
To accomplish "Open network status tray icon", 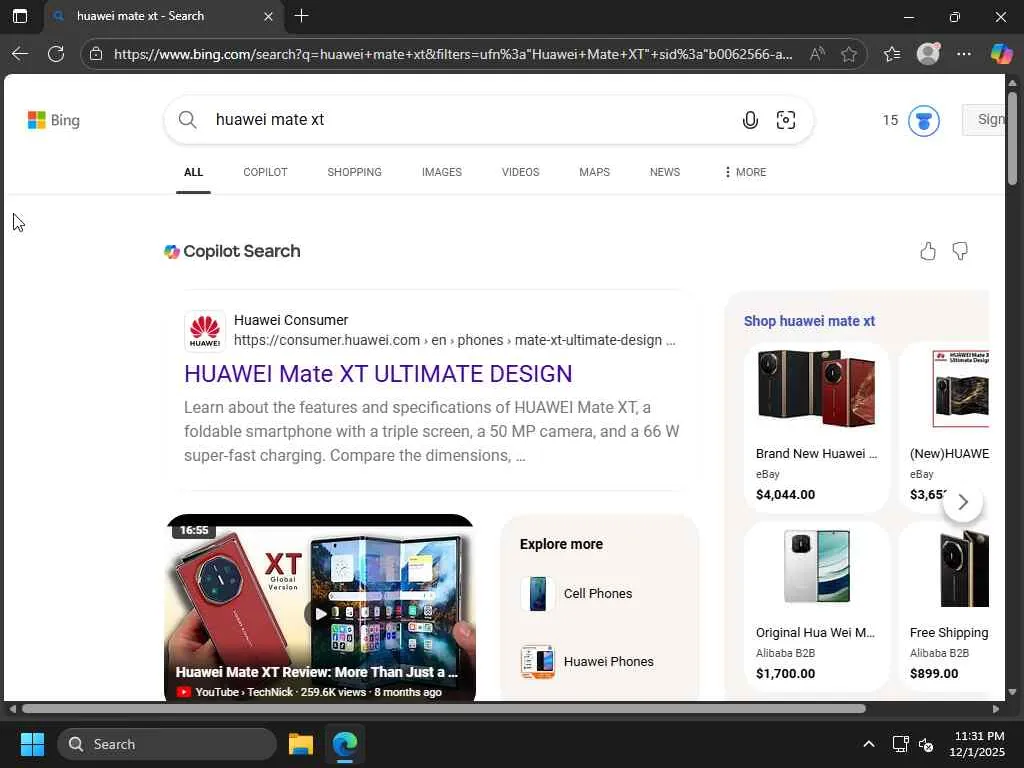I will (901, 744).
